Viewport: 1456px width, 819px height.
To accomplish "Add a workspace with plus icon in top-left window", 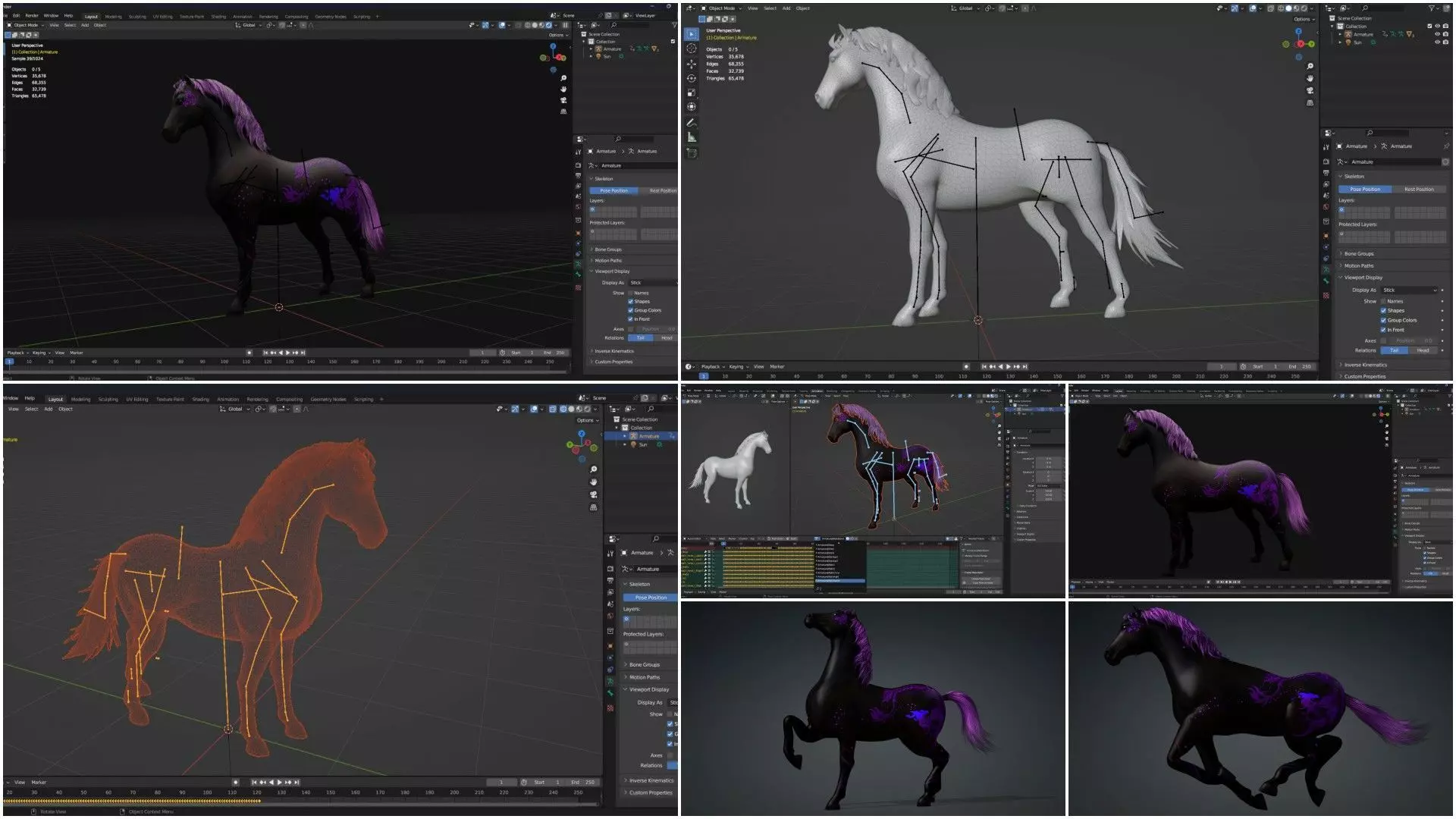I will tap(377, 16).
